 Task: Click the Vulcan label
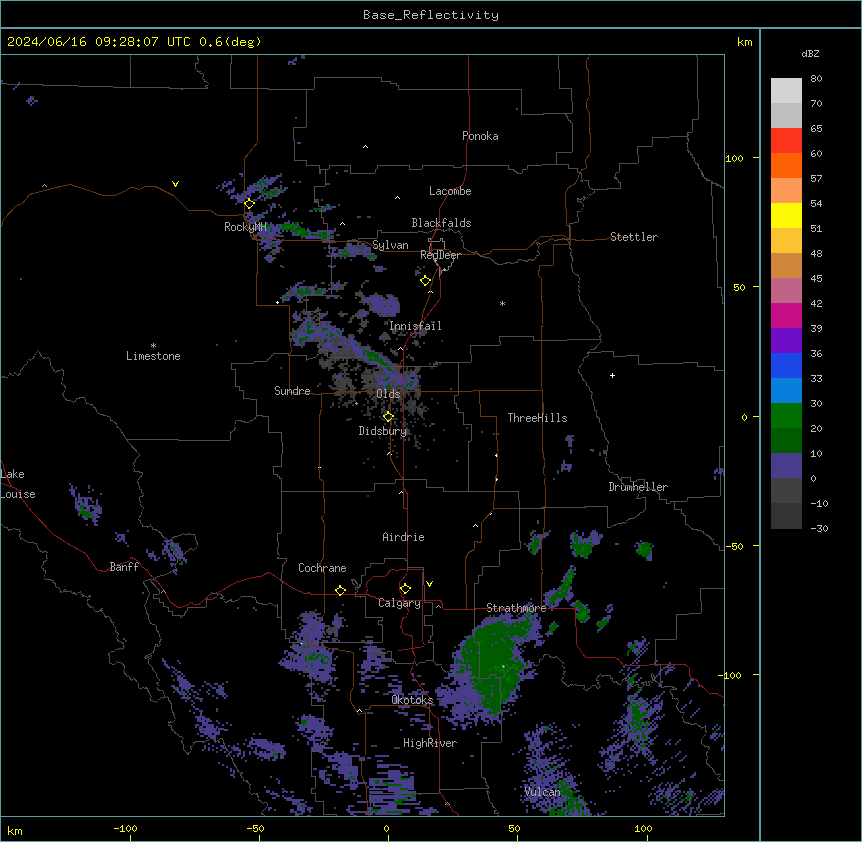click(x=542, y=792)
